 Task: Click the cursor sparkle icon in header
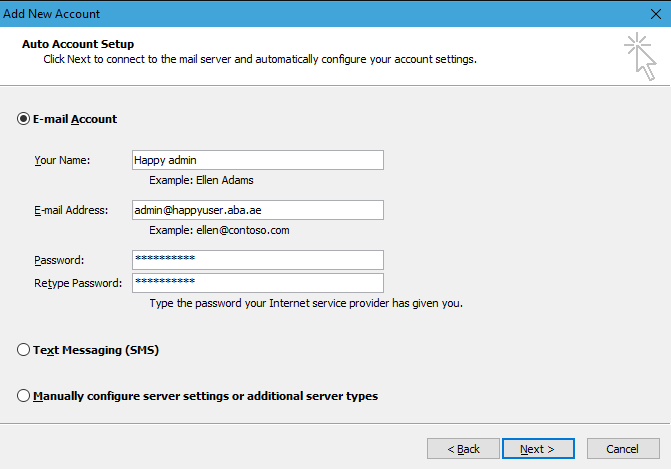coord(640,56)
